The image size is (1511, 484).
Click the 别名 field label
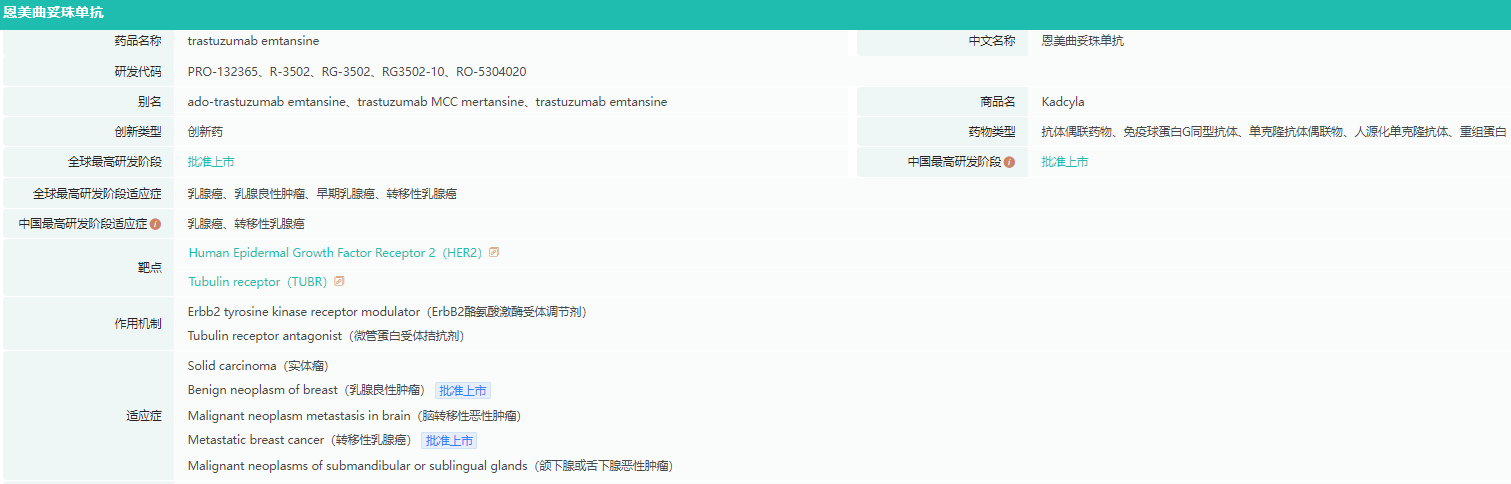pyautogui.click(x=150, y=102)
